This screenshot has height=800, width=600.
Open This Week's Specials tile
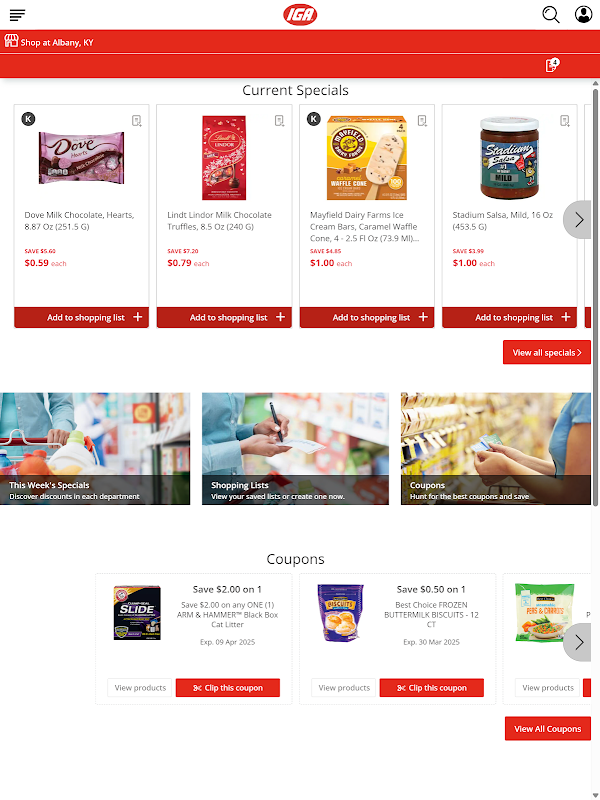(x=95, y=448)
